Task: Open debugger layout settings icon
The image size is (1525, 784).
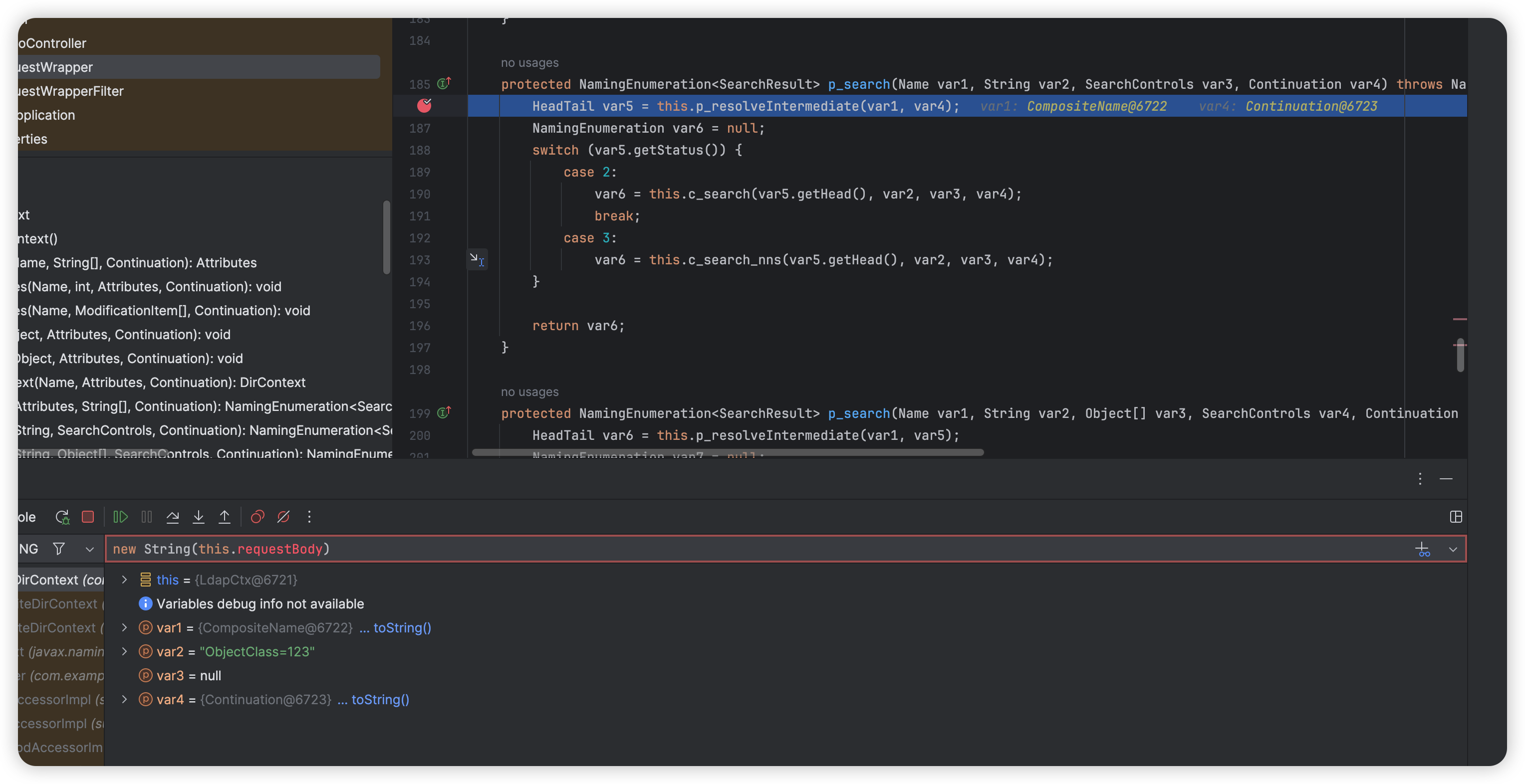Action: 1456,517
